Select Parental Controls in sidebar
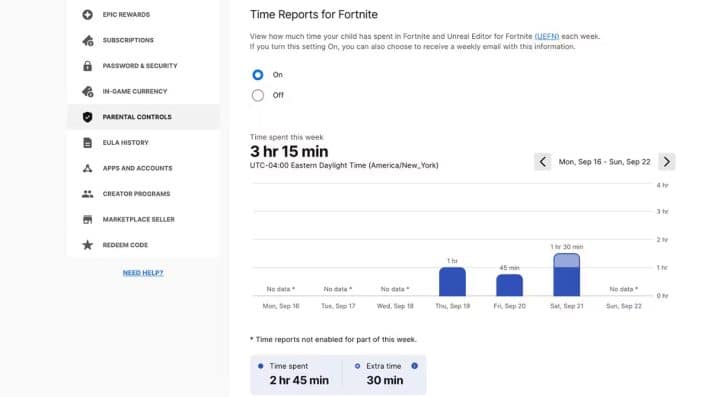Image resolution: width=705 pixels, height=397 pixels. [143, 117]
